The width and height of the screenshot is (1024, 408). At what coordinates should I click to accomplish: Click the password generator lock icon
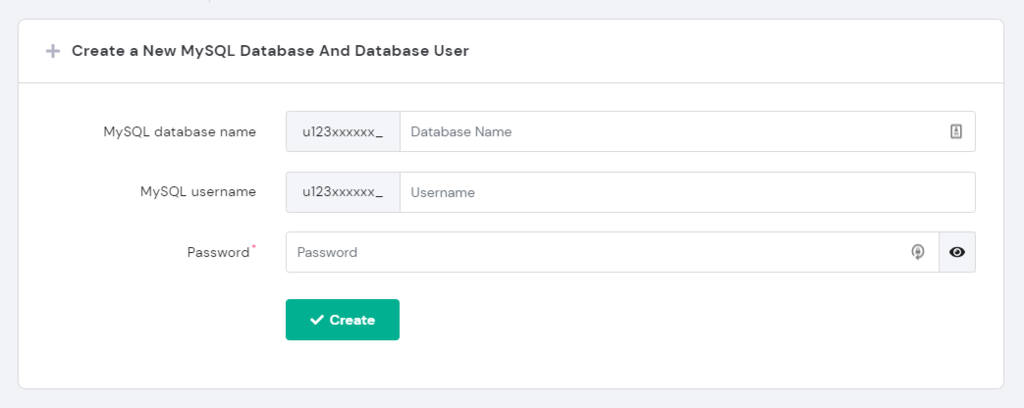(917, 252)
